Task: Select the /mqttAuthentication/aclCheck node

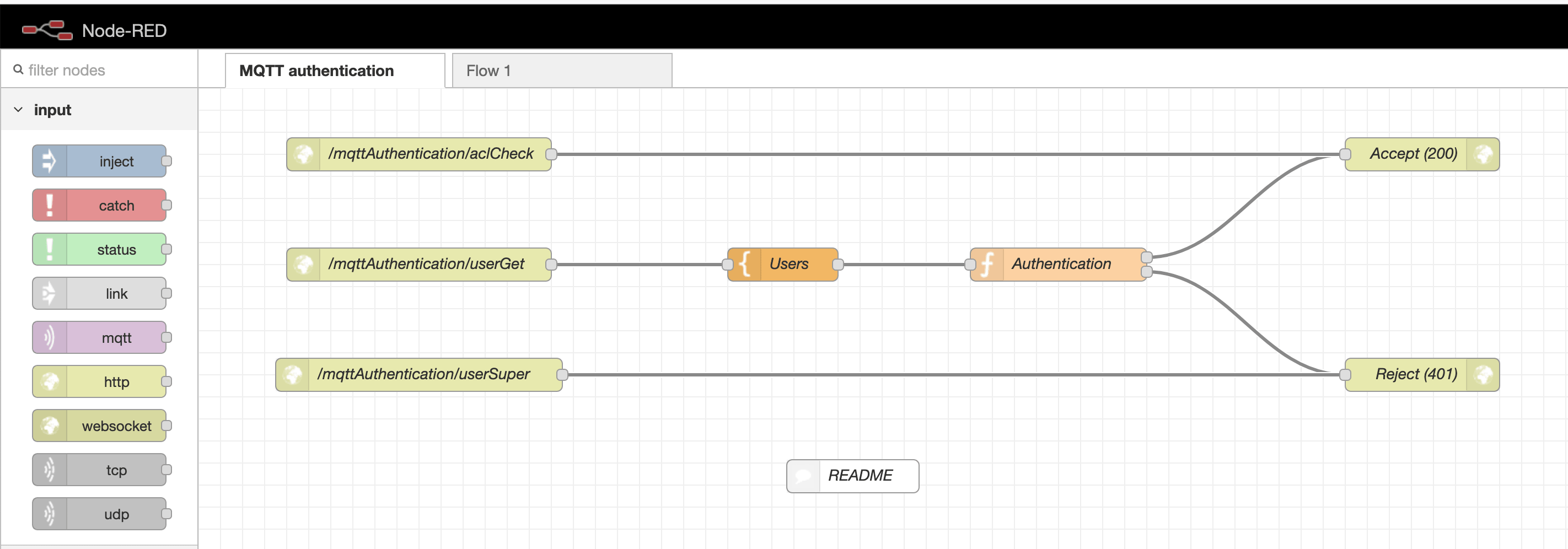Action: coord(419,154)
